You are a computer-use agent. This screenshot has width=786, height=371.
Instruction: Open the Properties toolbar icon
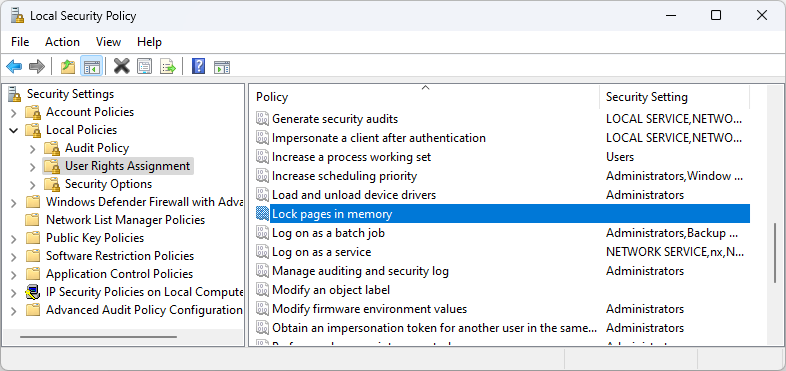point(144,66)
